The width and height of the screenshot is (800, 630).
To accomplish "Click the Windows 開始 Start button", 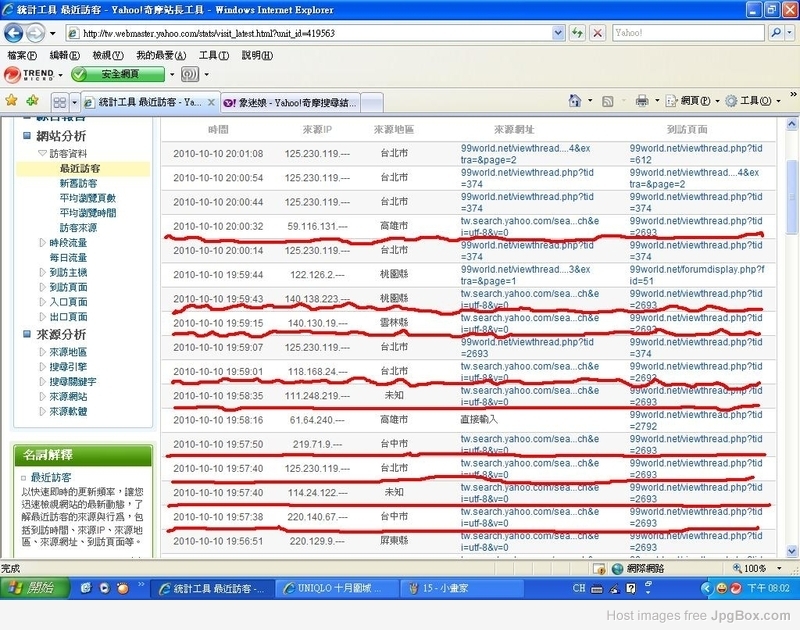I will click(x=34, y=588).
